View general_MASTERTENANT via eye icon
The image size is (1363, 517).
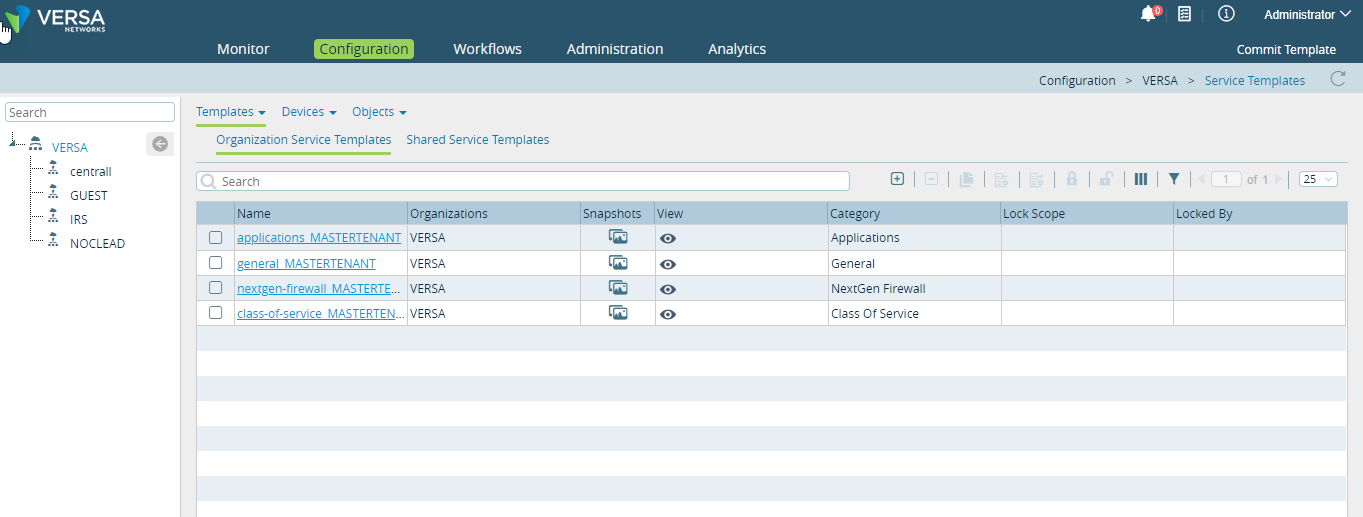pos(668,264)
